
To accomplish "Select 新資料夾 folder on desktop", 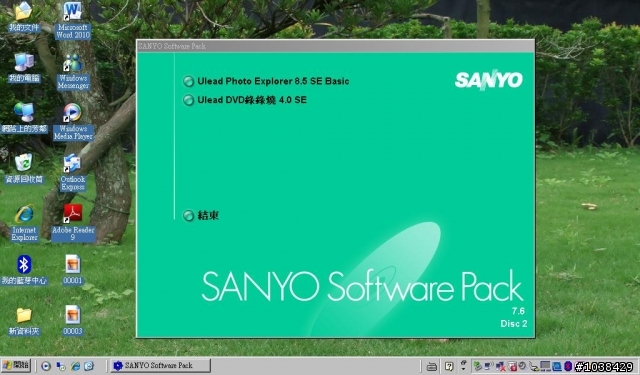I will [x=24, y=322].
